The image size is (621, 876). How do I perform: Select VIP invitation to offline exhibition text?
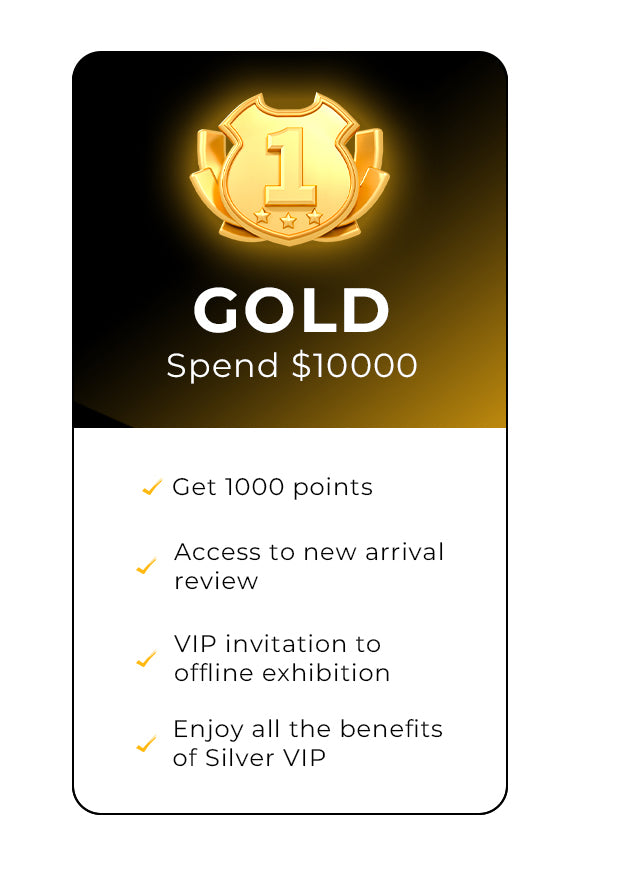pos(281,658)
